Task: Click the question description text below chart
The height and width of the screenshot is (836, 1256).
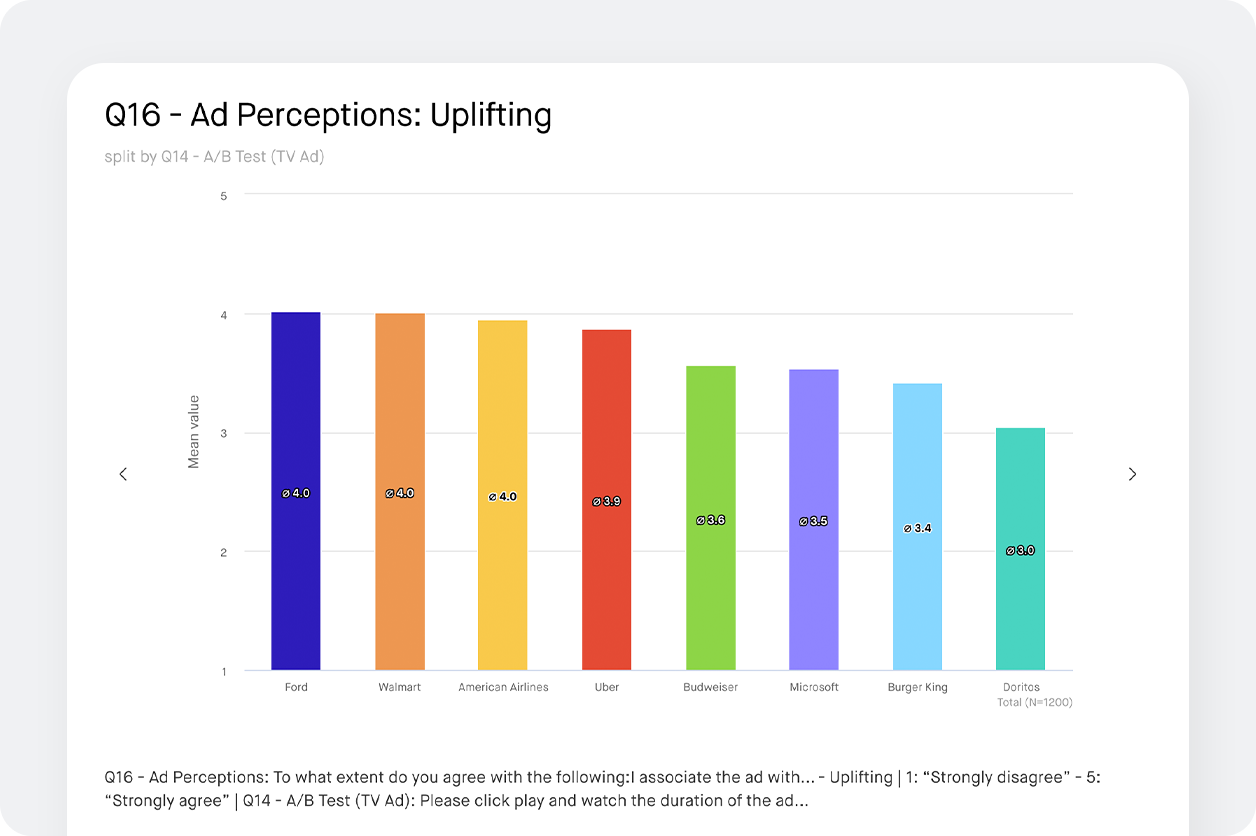Action: pos(600,788)
